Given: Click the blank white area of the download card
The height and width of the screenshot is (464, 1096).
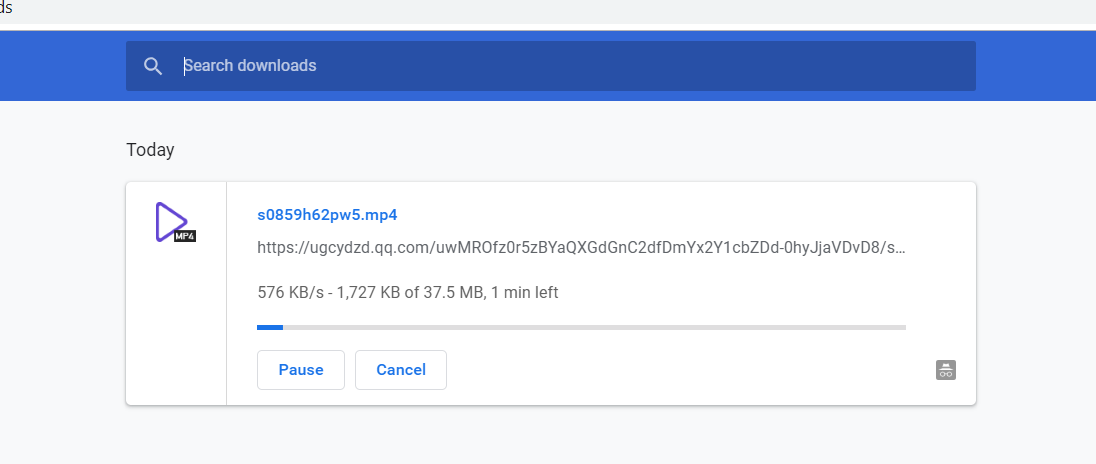Looking at the screenshot, I should tap(700, 370).
